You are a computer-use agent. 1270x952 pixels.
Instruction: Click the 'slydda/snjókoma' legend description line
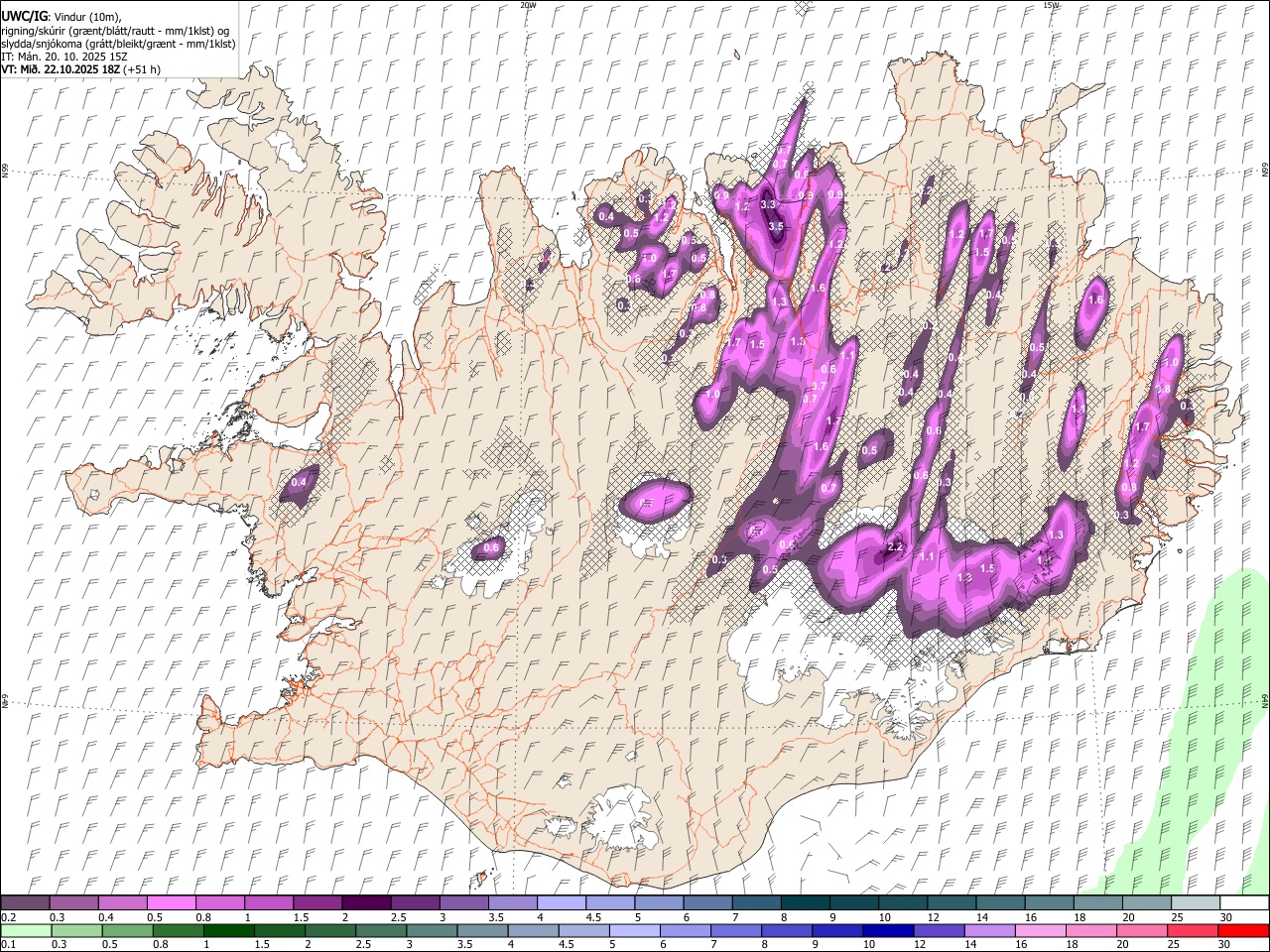point(118,44)
